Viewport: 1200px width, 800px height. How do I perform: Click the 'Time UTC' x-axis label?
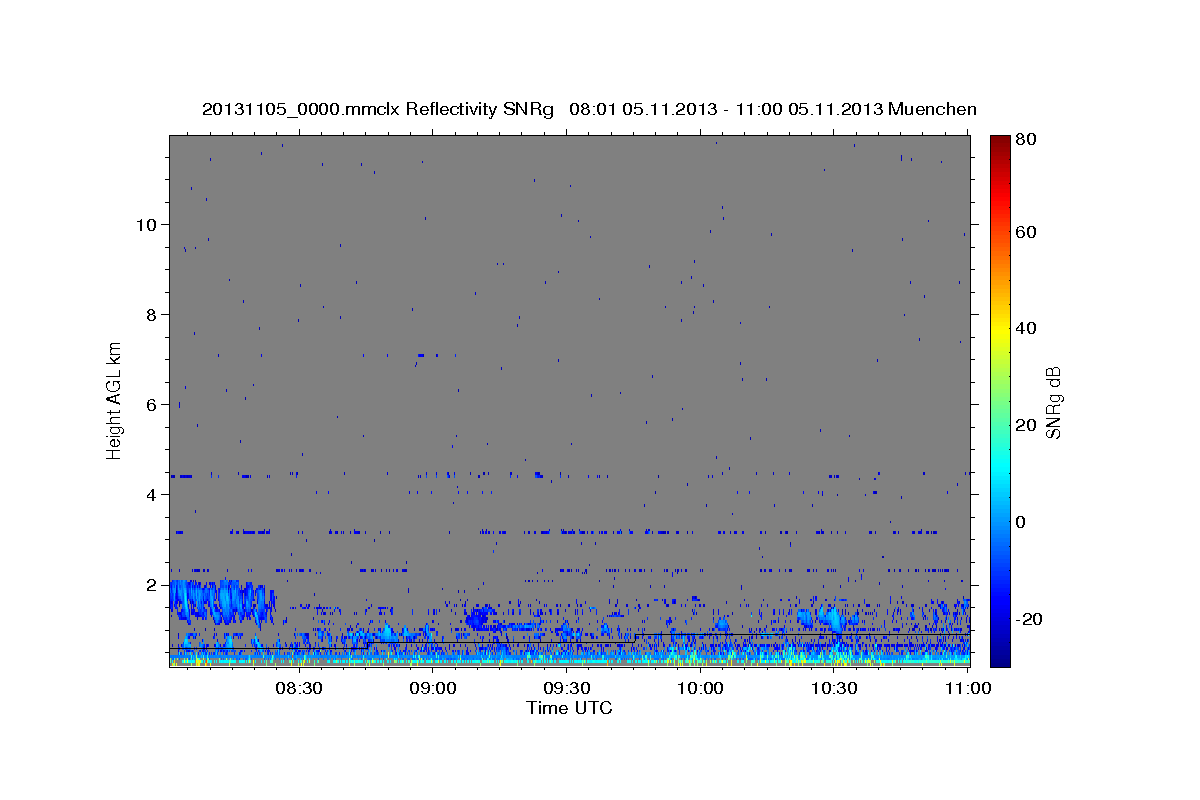[569, 708]
